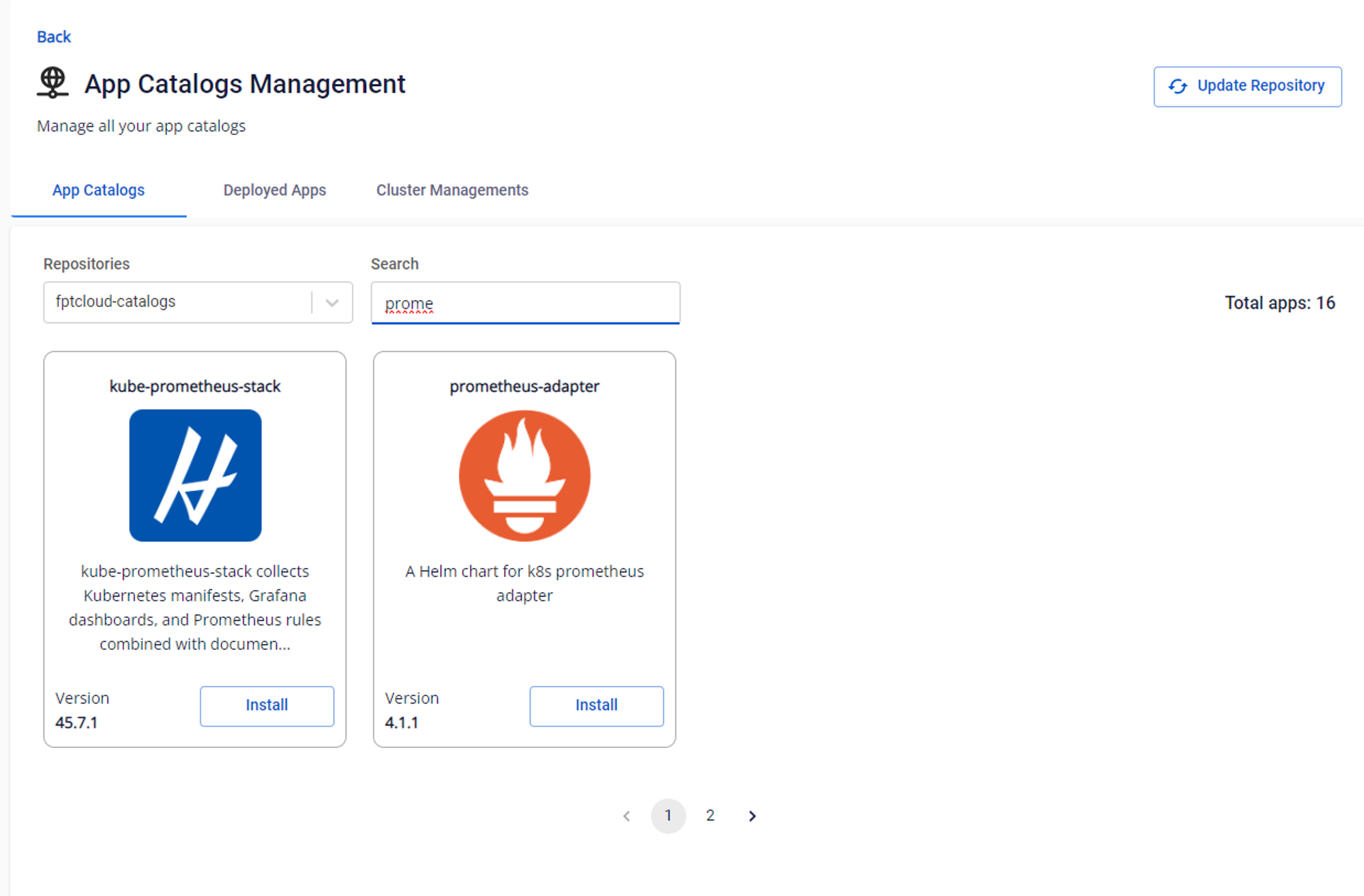This screenshot has width=1364, height=896.
Task: Click the globe network icon beside title
Action: pos(53,83)
